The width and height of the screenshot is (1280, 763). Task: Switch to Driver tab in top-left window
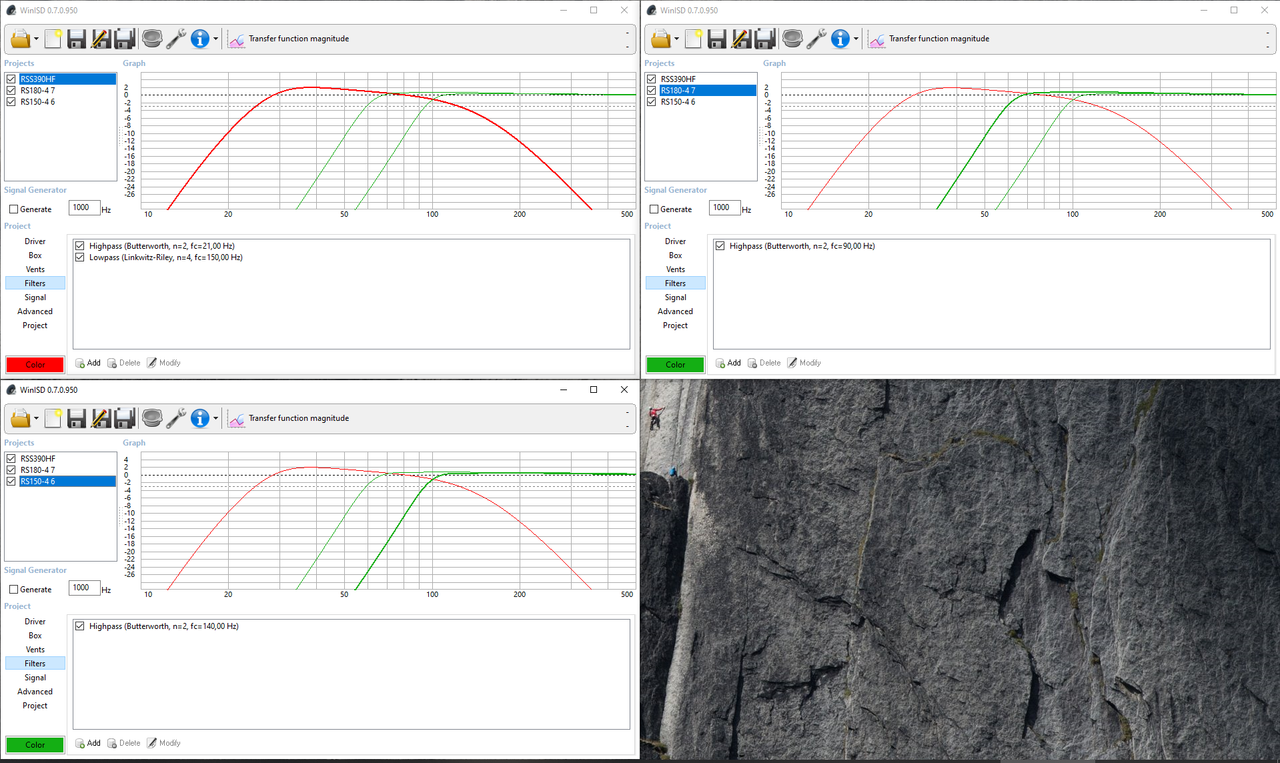(35, 241)
